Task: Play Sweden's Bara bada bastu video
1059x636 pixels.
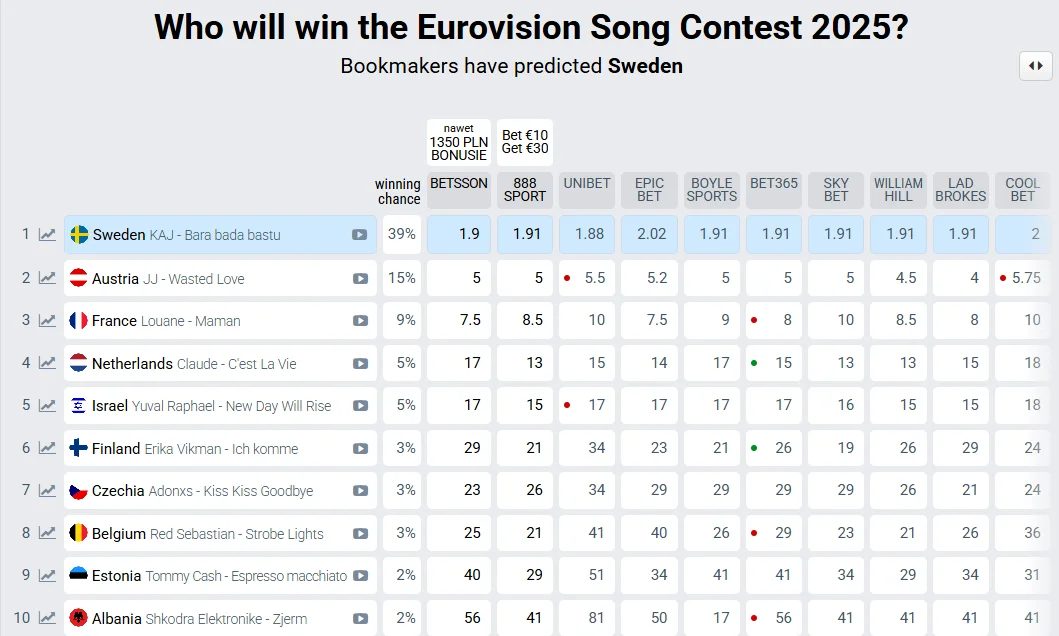Action: click(359, 234)
